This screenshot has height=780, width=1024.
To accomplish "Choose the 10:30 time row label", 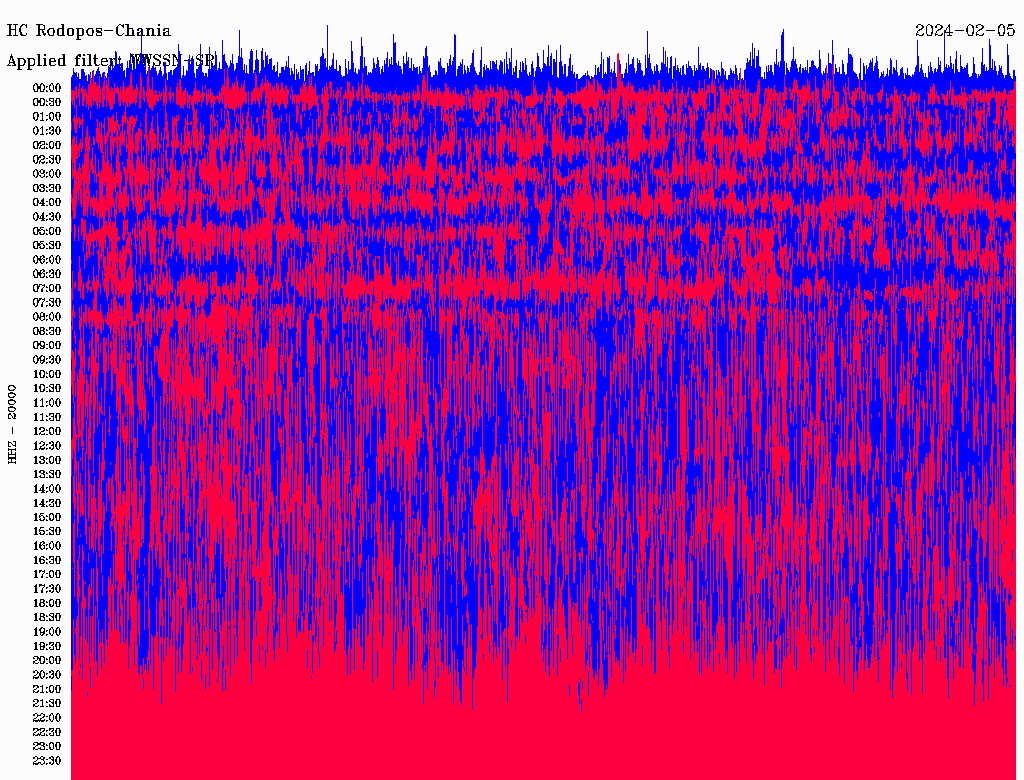I will point(47,389).
